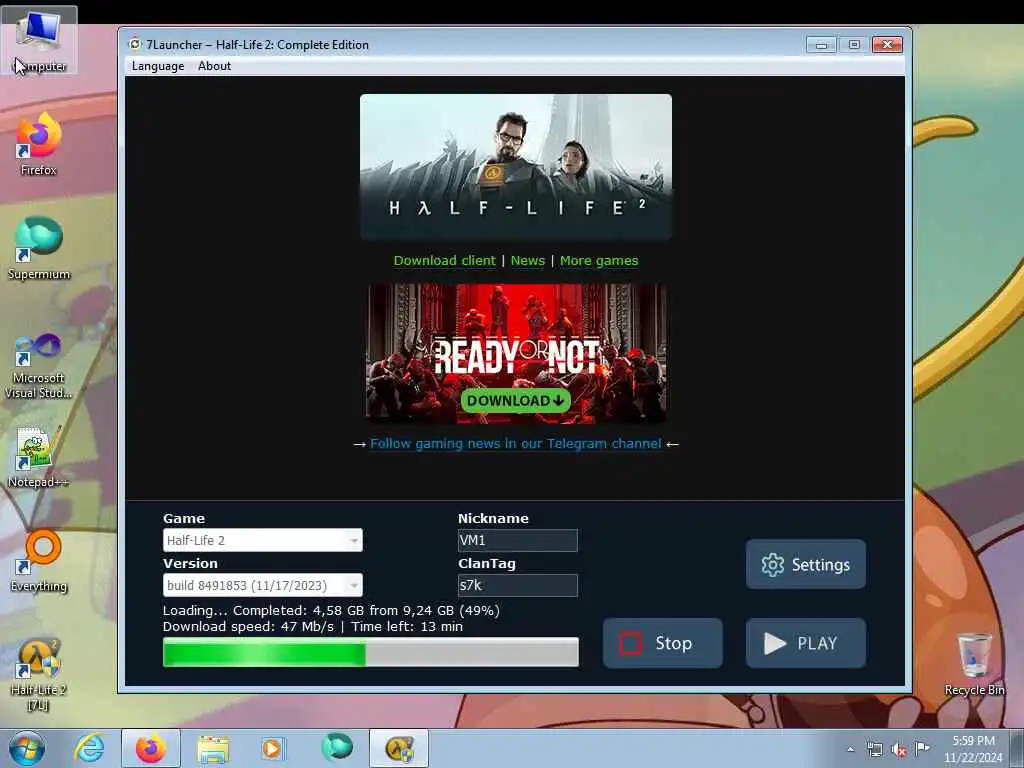Switch to Firefox in the taskbar
The height and width of the screenshot is (768, 1024).
(x=151, y=748)
